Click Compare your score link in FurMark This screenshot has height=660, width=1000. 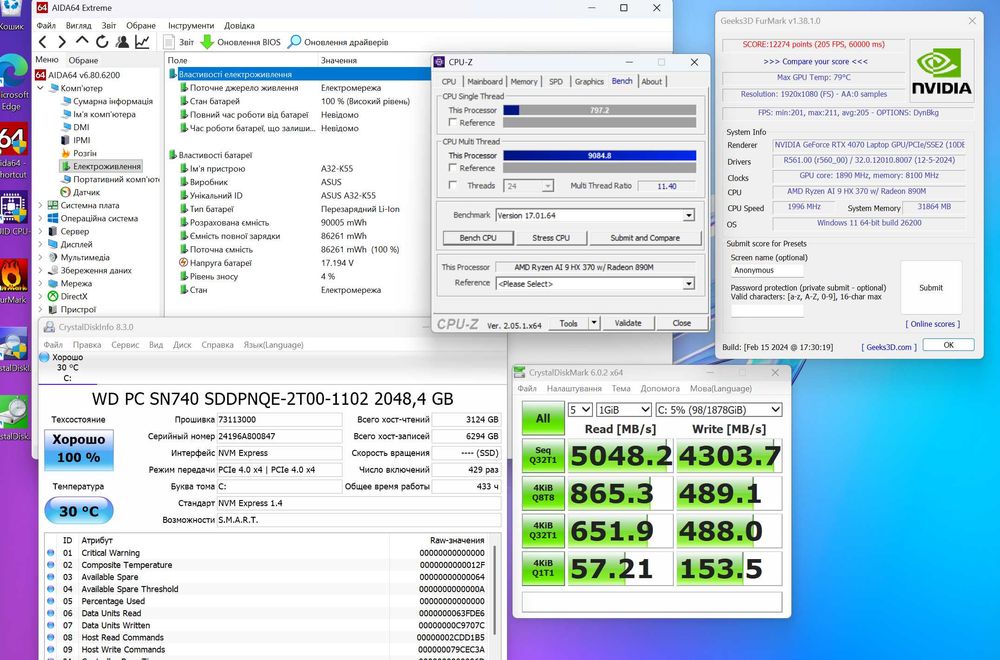(x=815, y=62)
